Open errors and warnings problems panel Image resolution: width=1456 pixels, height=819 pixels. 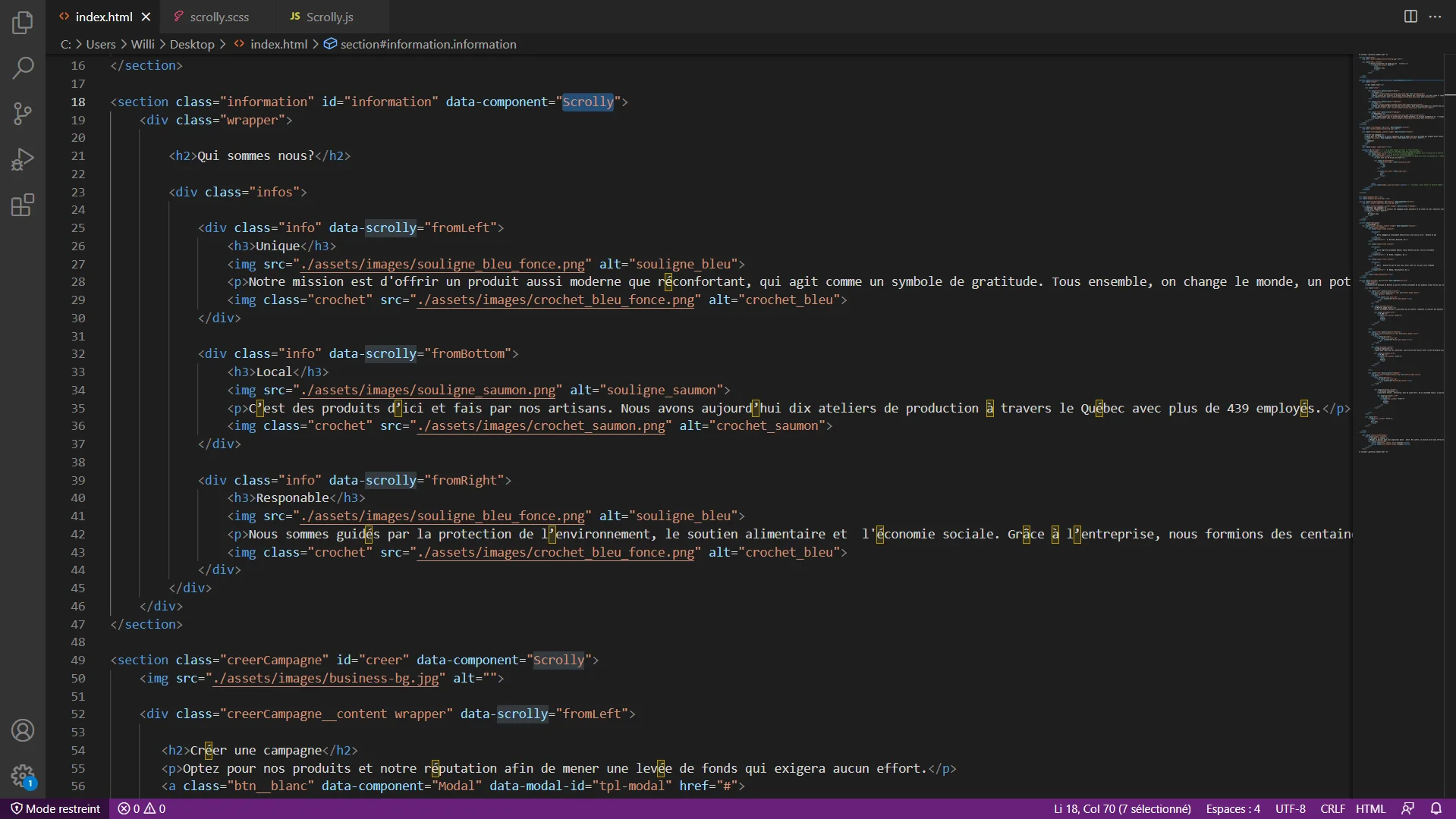click(142, 808)
